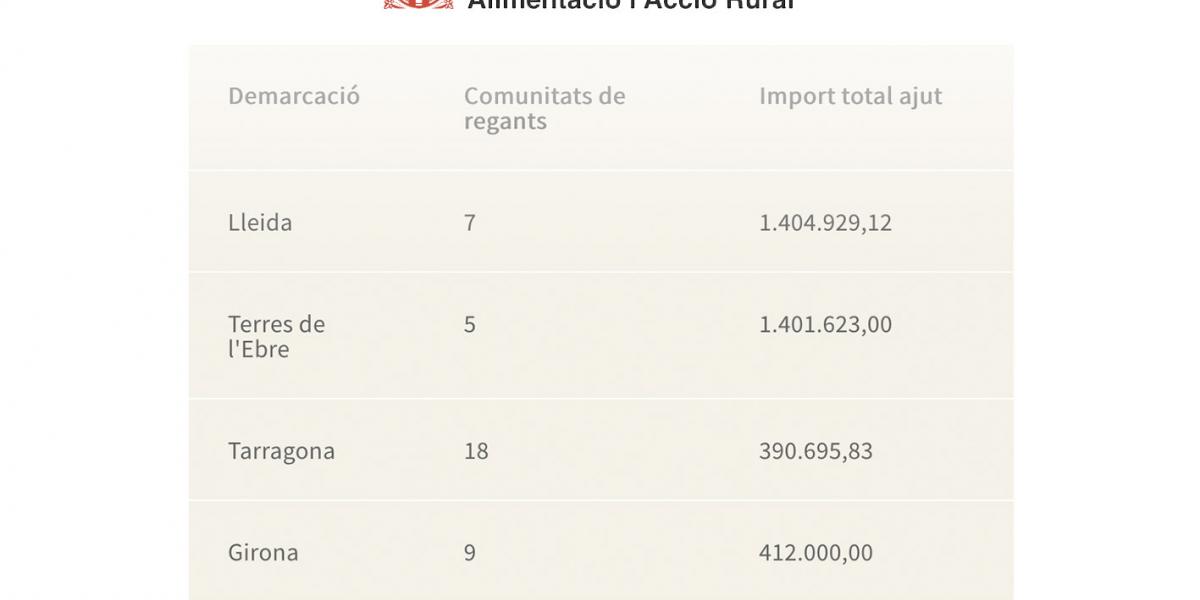Click the red emblem logo at top
The image size is (1200, 600).
(x=419, y=4)
